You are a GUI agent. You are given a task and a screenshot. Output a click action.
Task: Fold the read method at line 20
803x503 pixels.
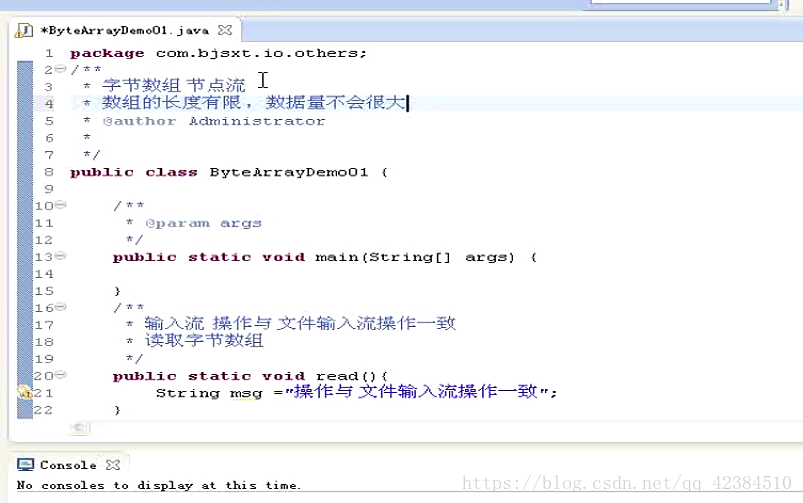(x=60, y=375)
